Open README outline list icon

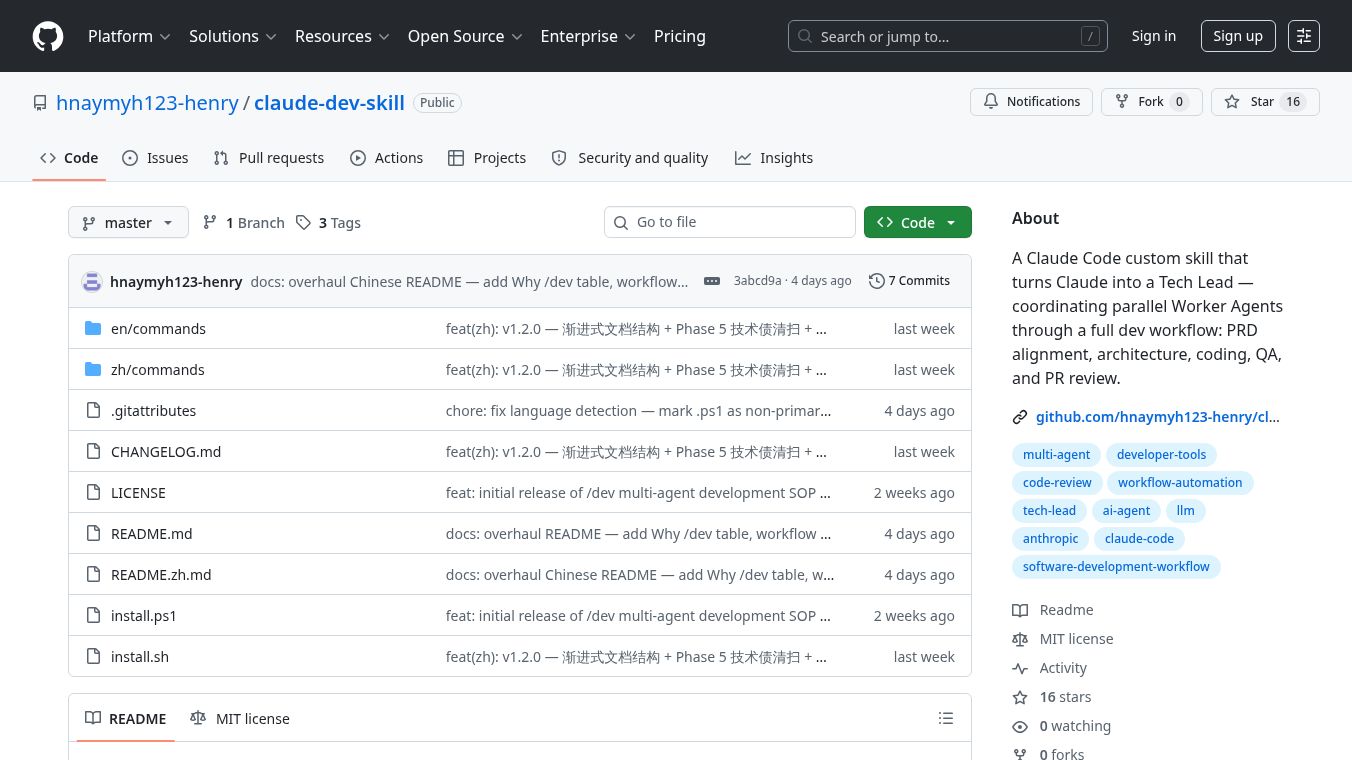(x=946, y=718)
